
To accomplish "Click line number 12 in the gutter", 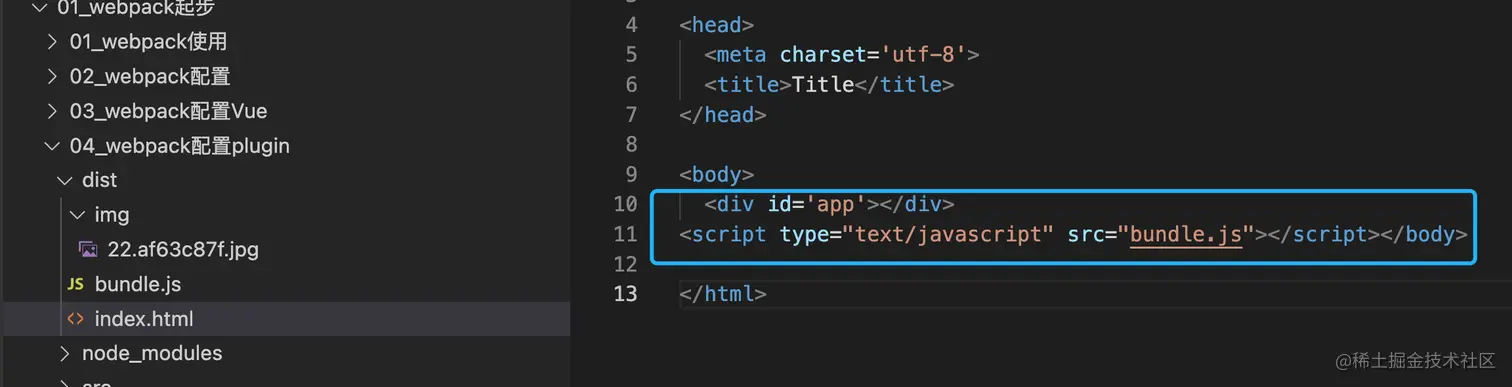I will (x=625, y=265).
